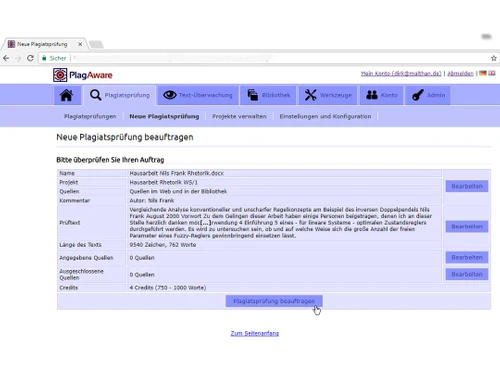The image size is (500, 375).
Task: Select text 4 Credits (750 - 1000 Worte)
Action: [x=168, y=288]
